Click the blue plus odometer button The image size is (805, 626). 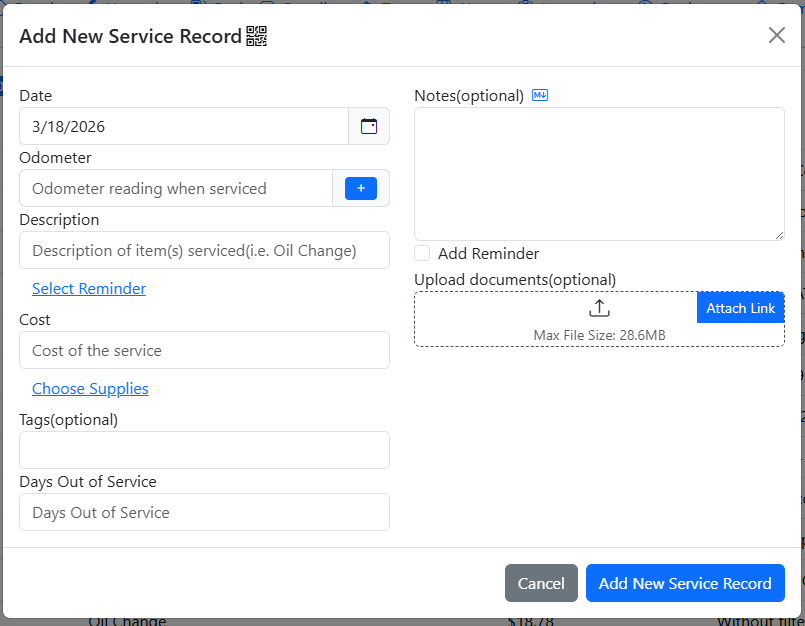[x=360, y=188]
